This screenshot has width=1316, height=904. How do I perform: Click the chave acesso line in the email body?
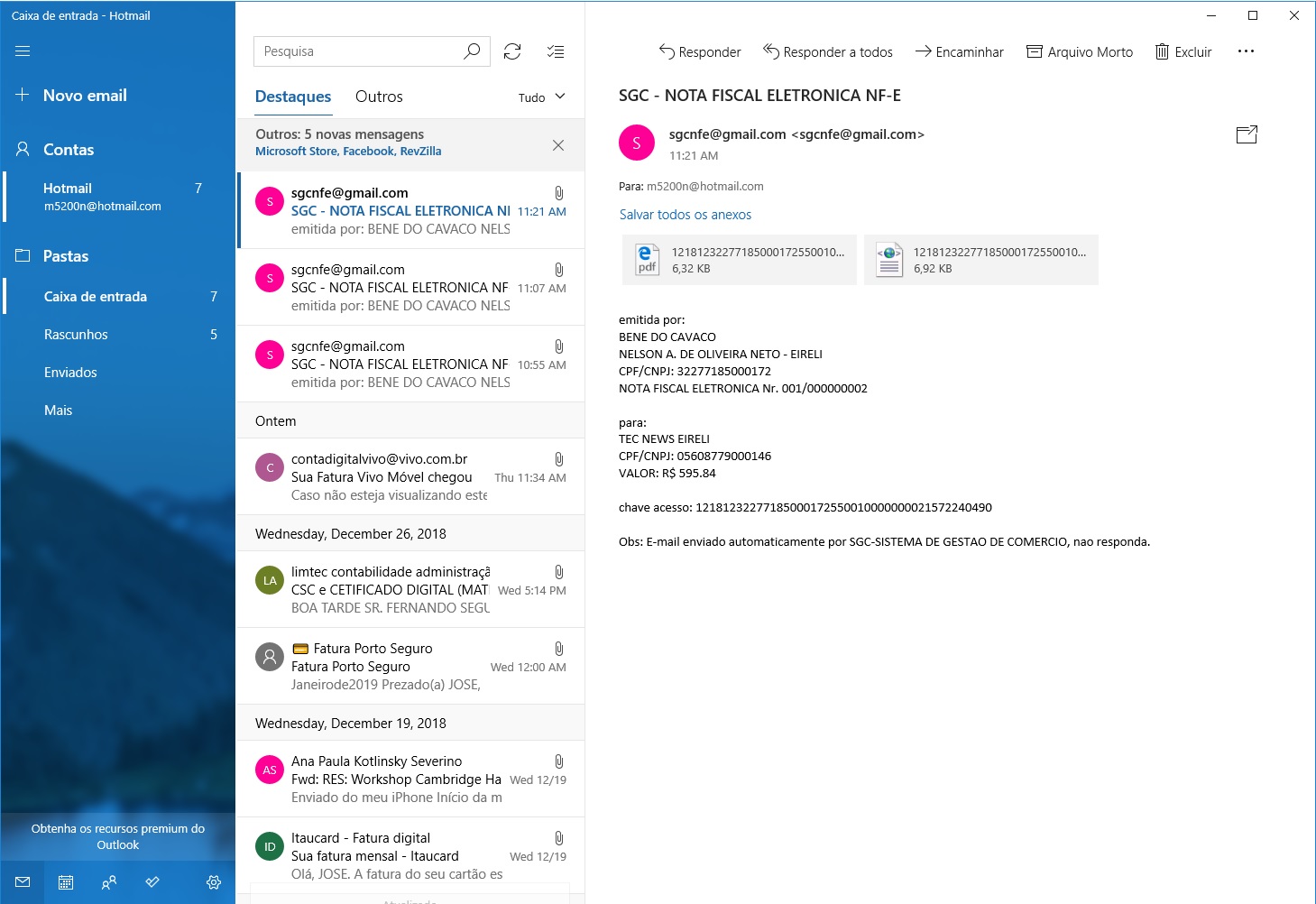[x=805, y=508]
